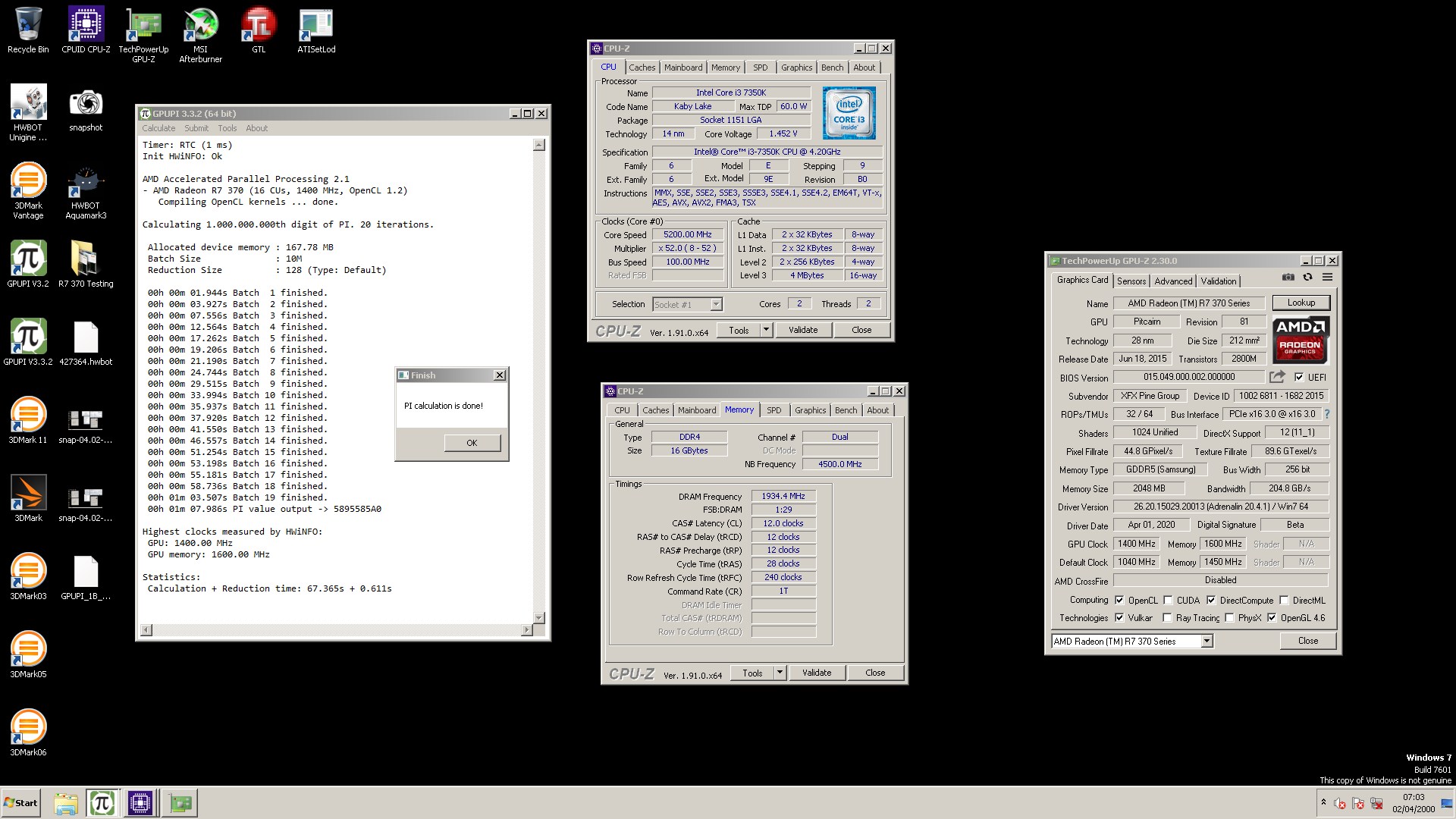Open 3DMark05 desktop shortcut

28,655
